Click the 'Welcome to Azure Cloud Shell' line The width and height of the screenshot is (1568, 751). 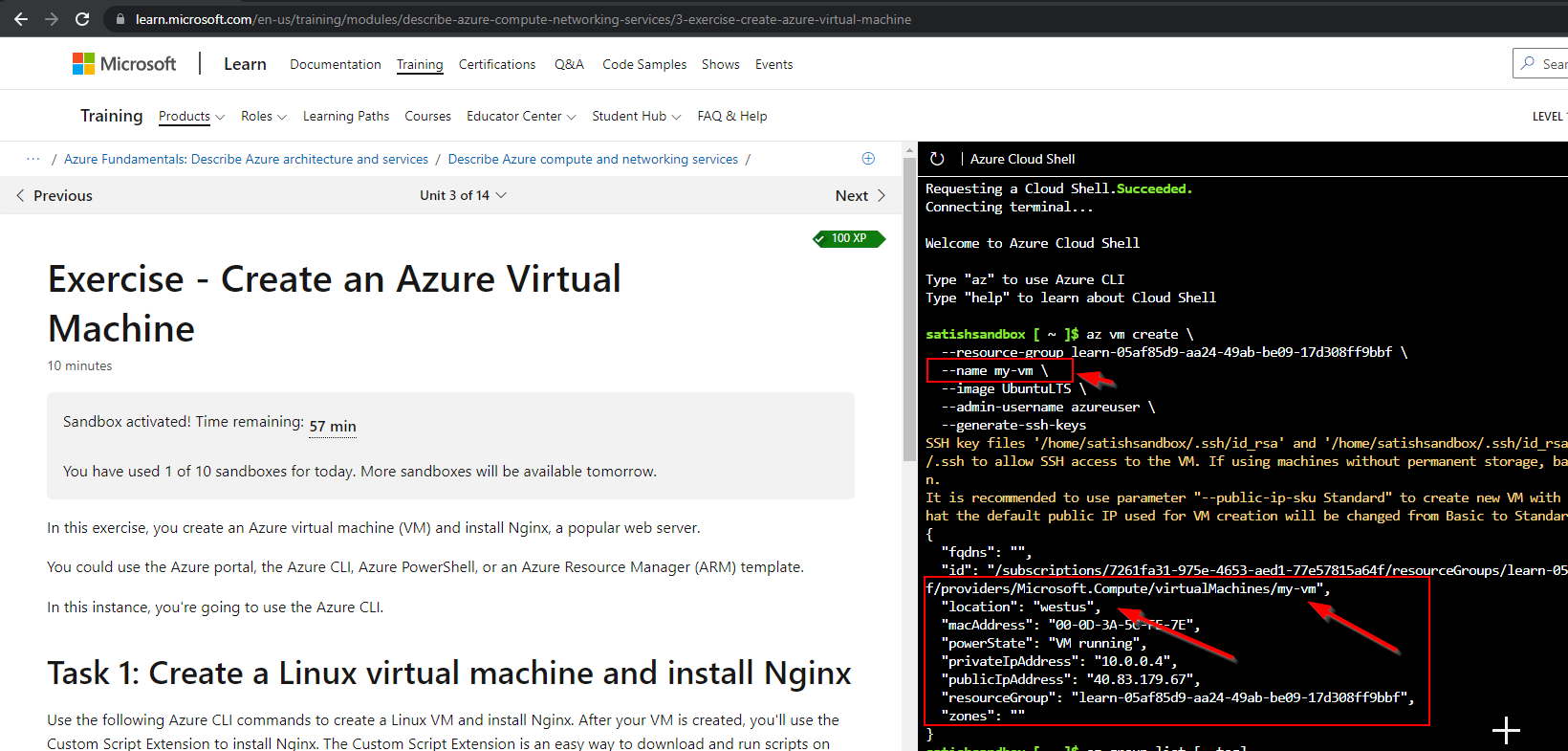(x=1033, y=243)
